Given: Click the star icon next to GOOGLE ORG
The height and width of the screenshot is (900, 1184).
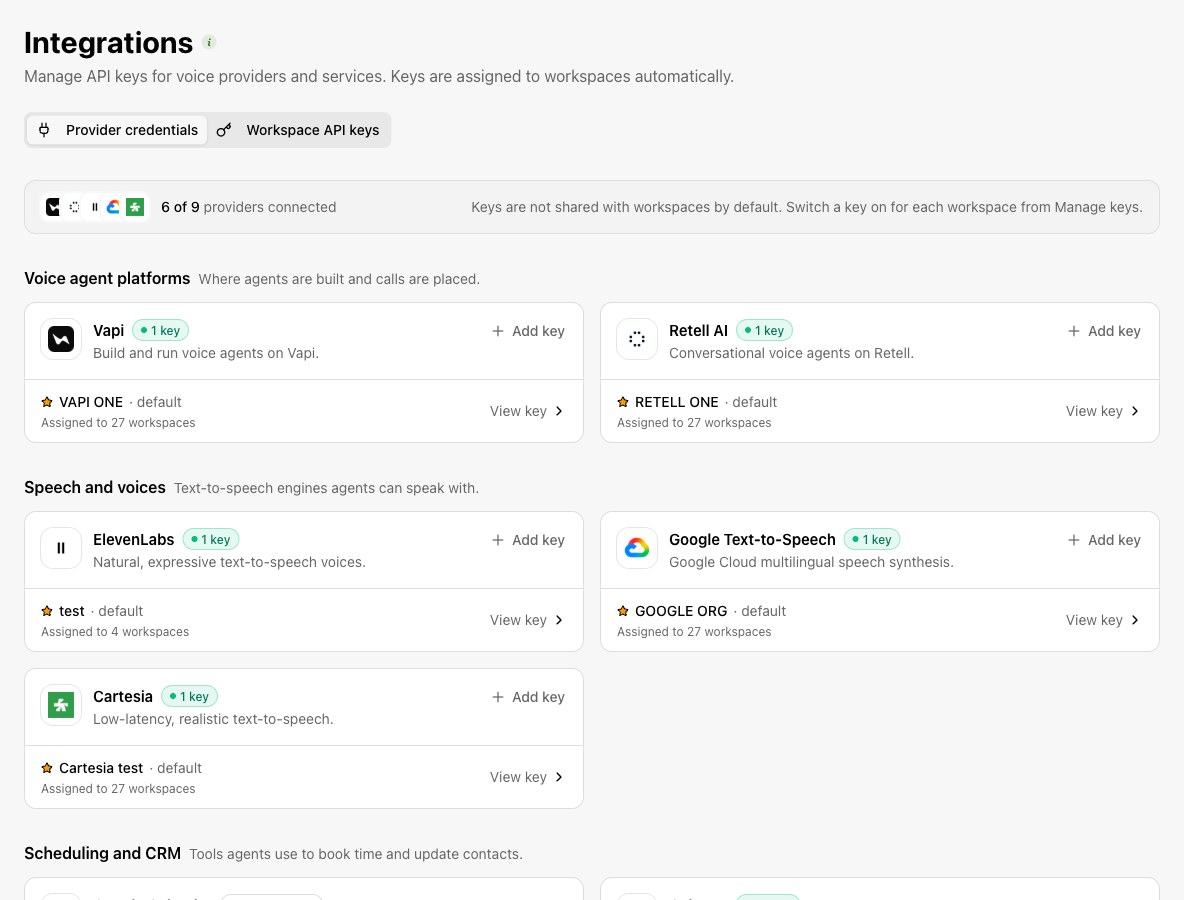Looking at the screenshot, I should click(623, 611).
